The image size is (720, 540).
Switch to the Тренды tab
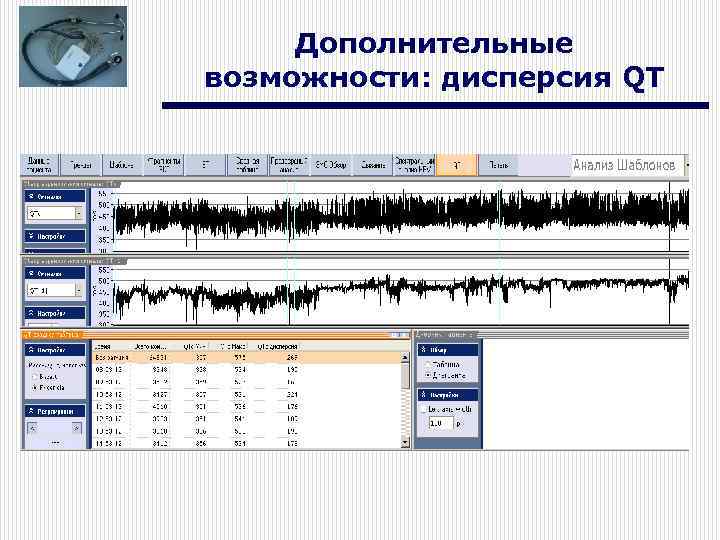click(x=81, y=165)
